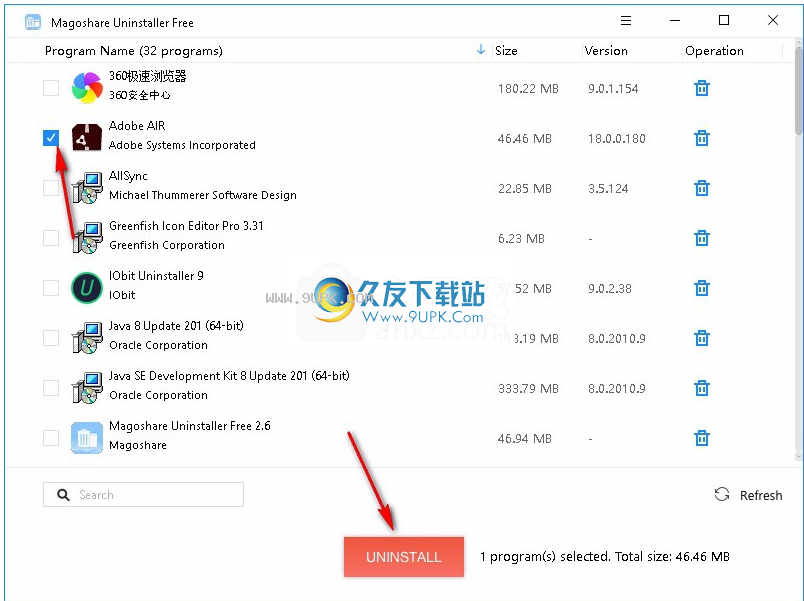
Task: Close the Magoshare Uninstaller window
Action: coord(773,20)
